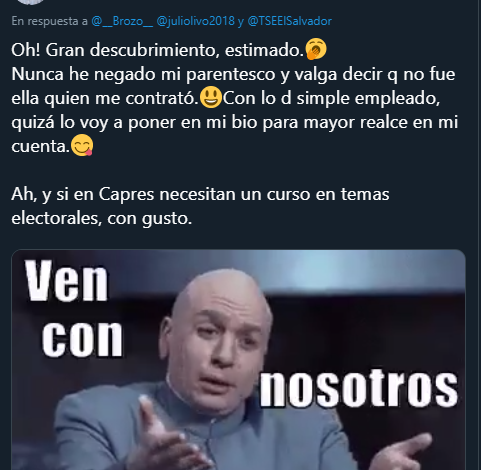The height and width of the screenshot is (470, 481).
Task: Click the 'nosotros' caption on the GIF
Action: (359, 388)
